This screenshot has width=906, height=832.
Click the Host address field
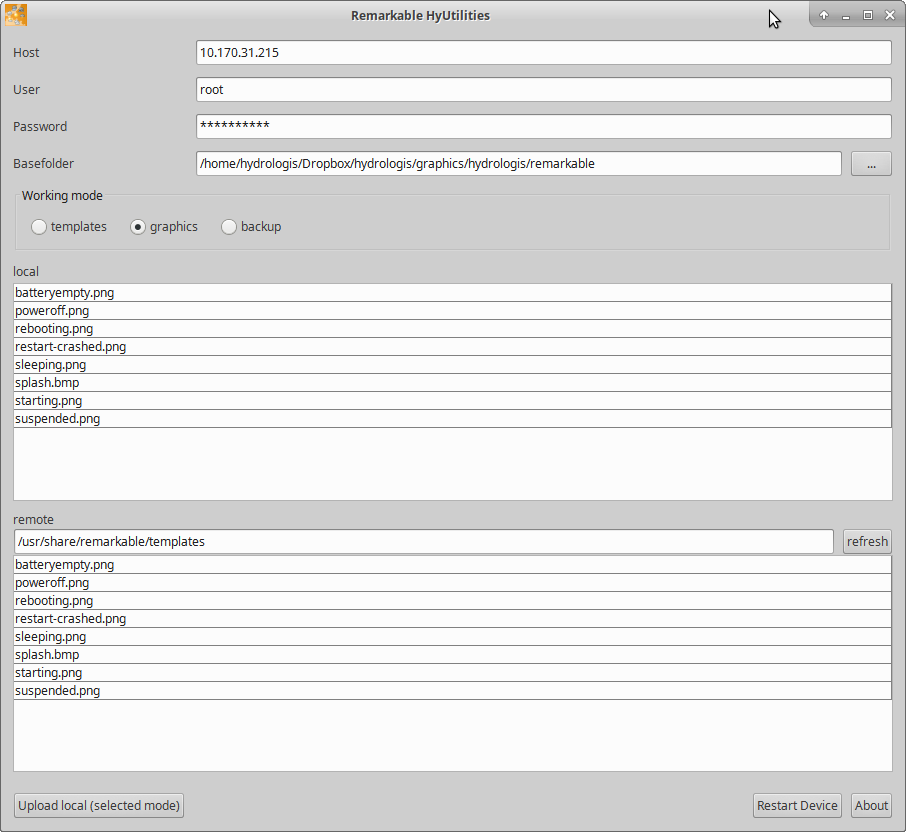544,53
